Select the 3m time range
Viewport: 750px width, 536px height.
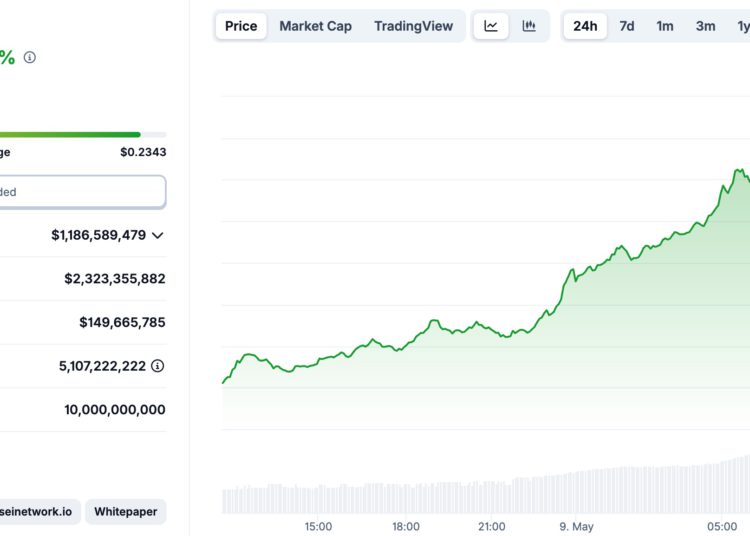pos(706,26)
